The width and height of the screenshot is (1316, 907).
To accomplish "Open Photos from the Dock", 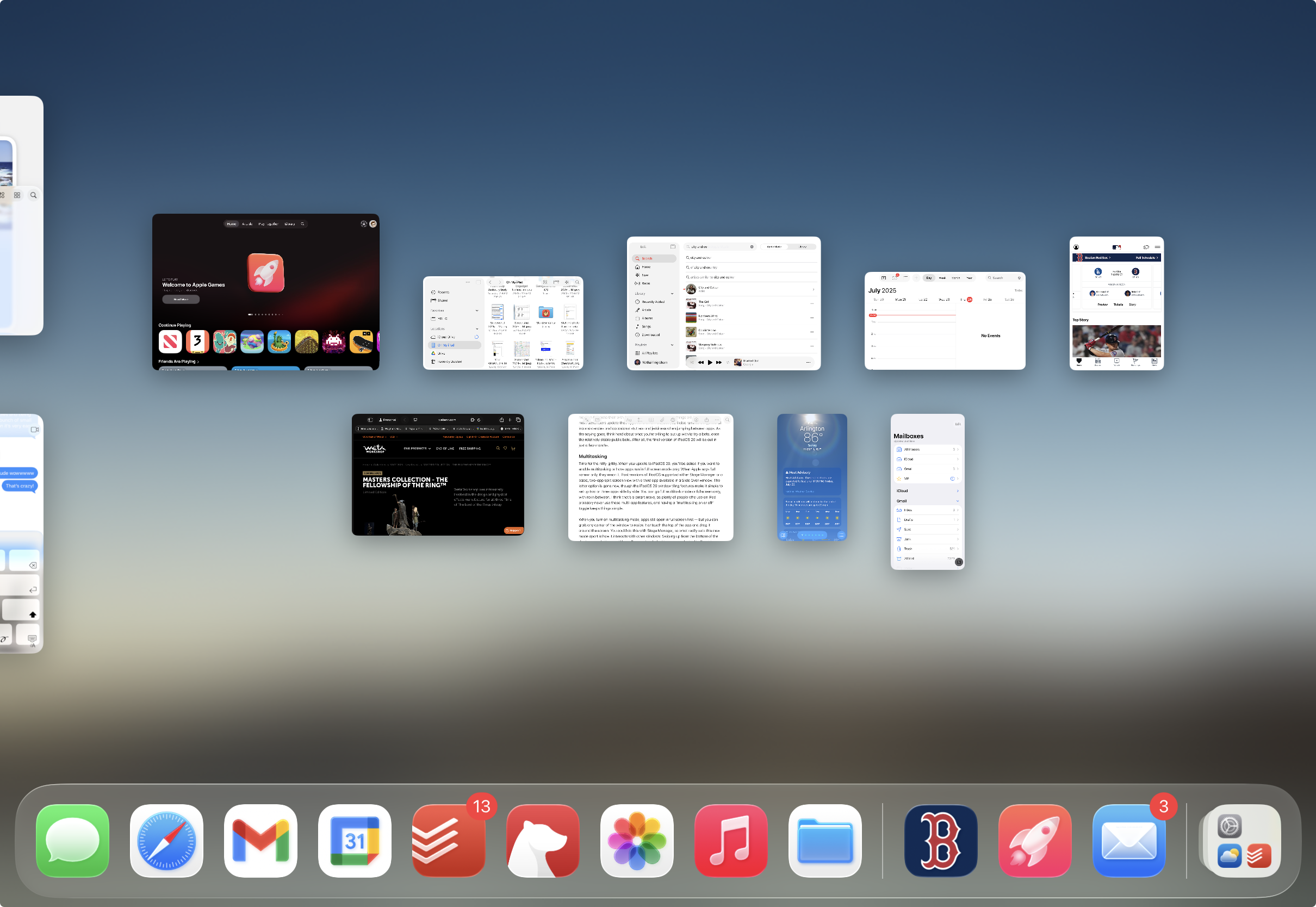I will pyautogui.click(x=637, y=841).
